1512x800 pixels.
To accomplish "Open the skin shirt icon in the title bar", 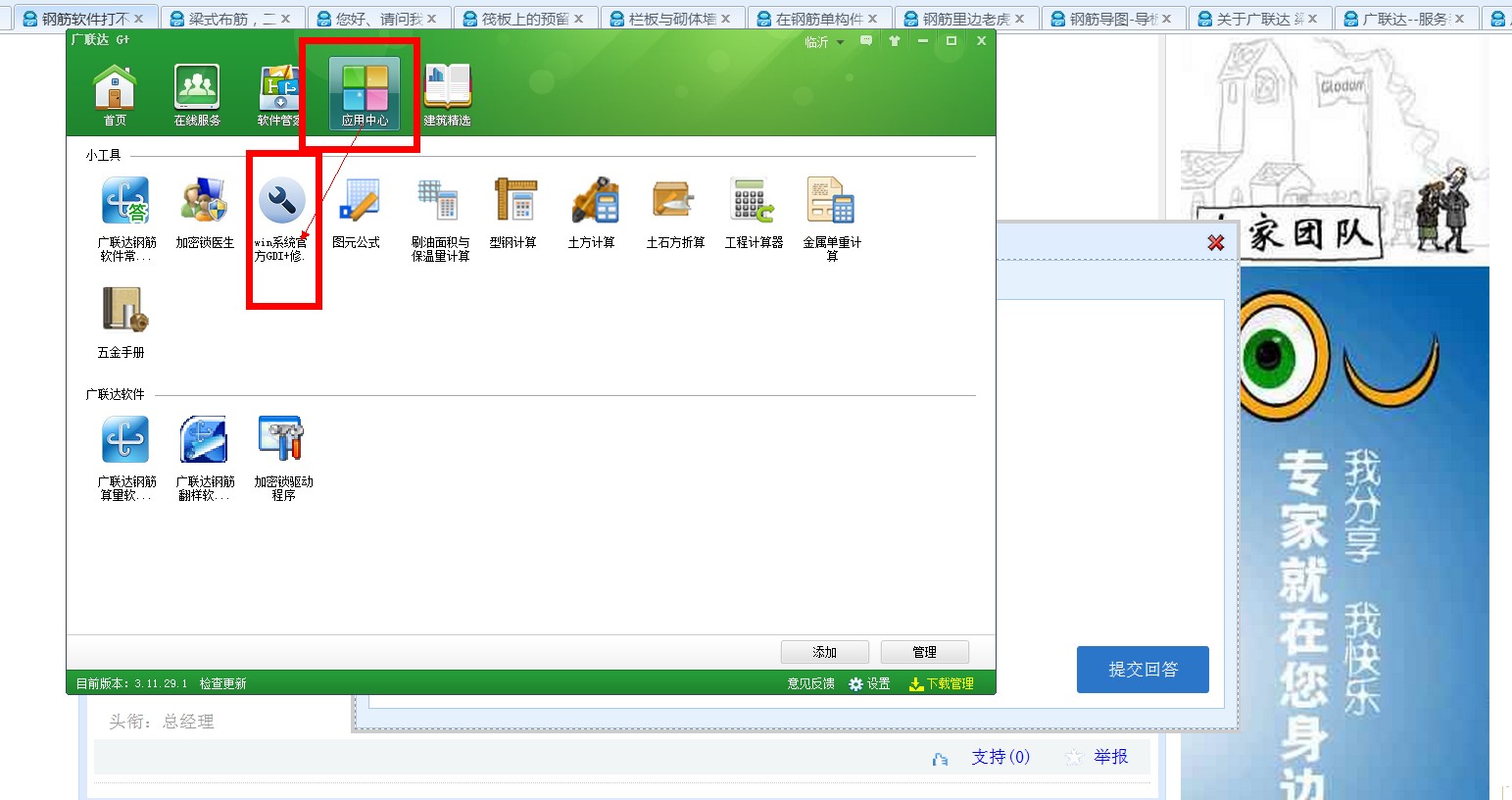I will pyautogui.click(x=895, y=41).
